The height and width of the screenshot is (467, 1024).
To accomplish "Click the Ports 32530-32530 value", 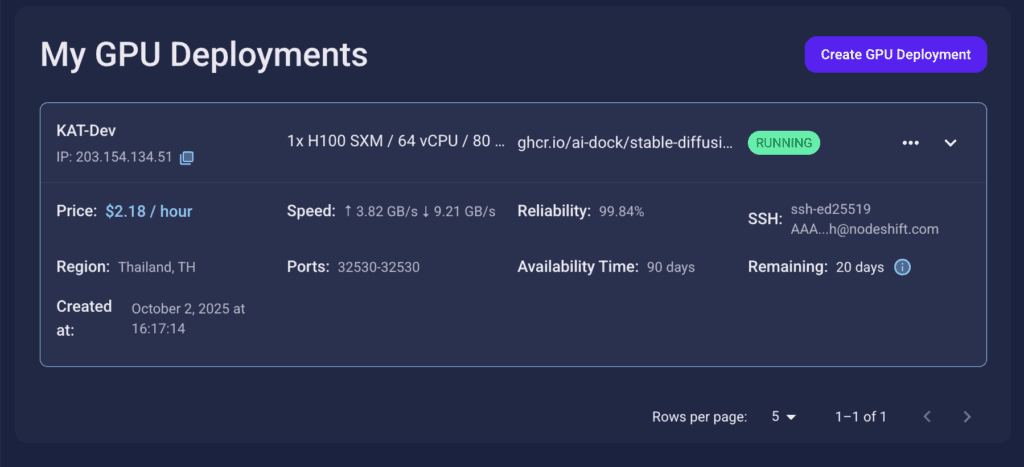I will 378,267.
